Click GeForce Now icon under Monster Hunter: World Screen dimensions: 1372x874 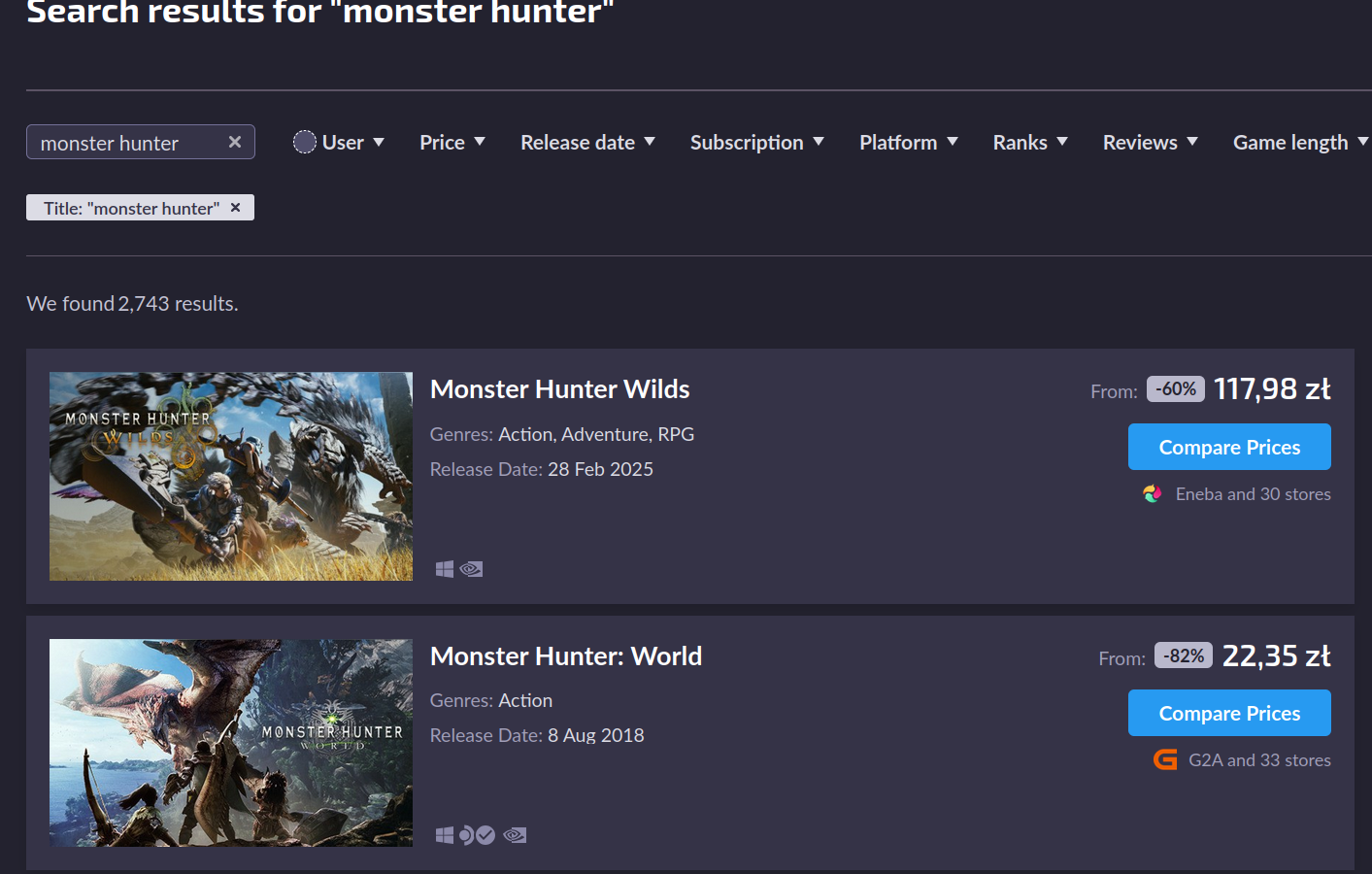pyautogui.click(x=516, y=835)
